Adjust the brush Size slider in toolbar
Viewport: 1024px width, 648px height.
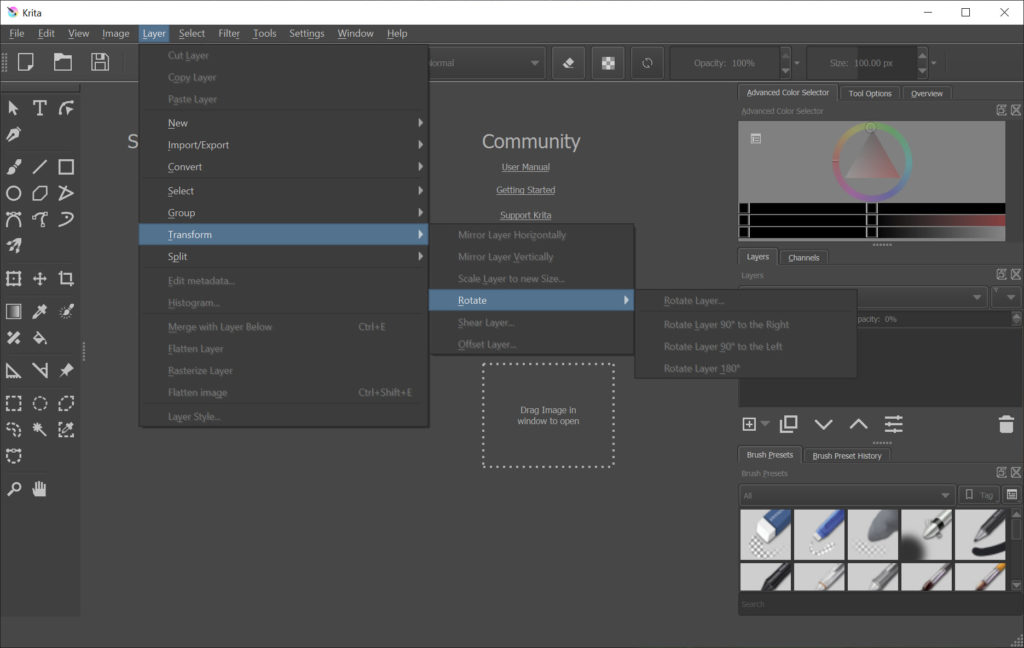862,63
